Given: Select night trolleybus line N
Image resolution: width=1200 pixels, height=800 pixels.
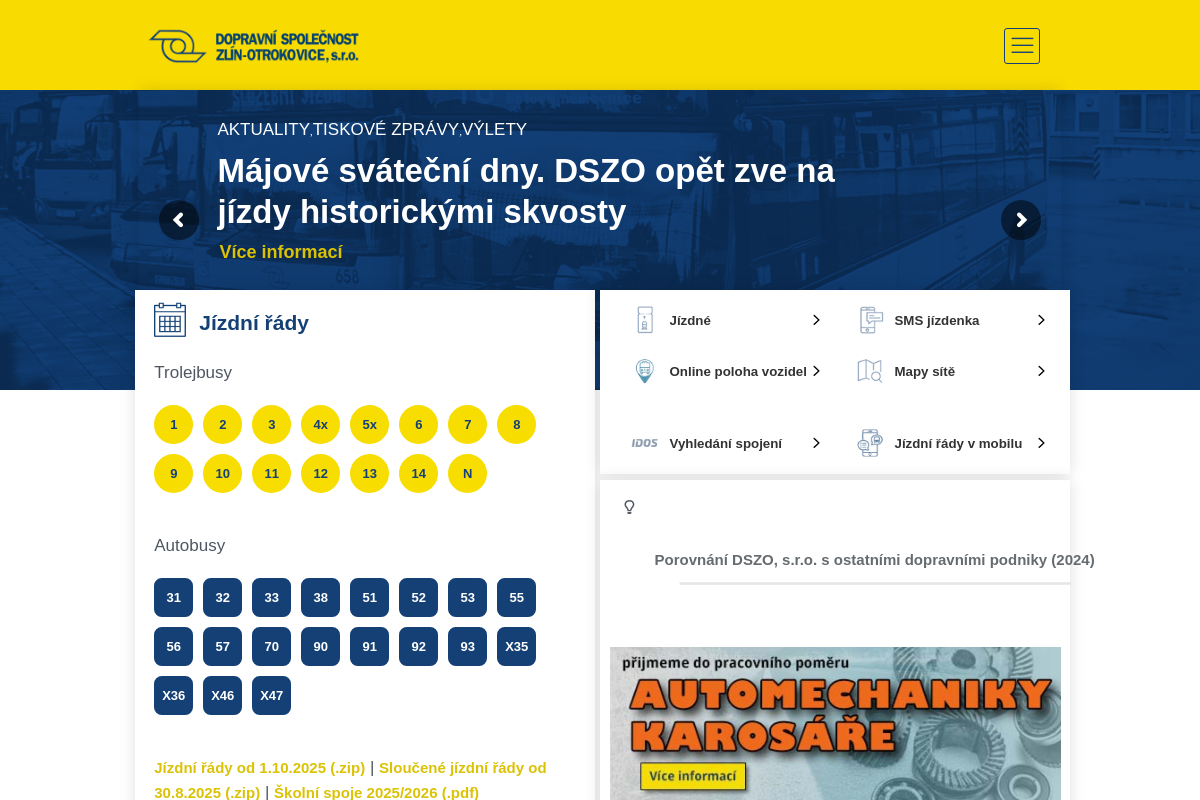Looking at the screenshot, I should point(467,473).
